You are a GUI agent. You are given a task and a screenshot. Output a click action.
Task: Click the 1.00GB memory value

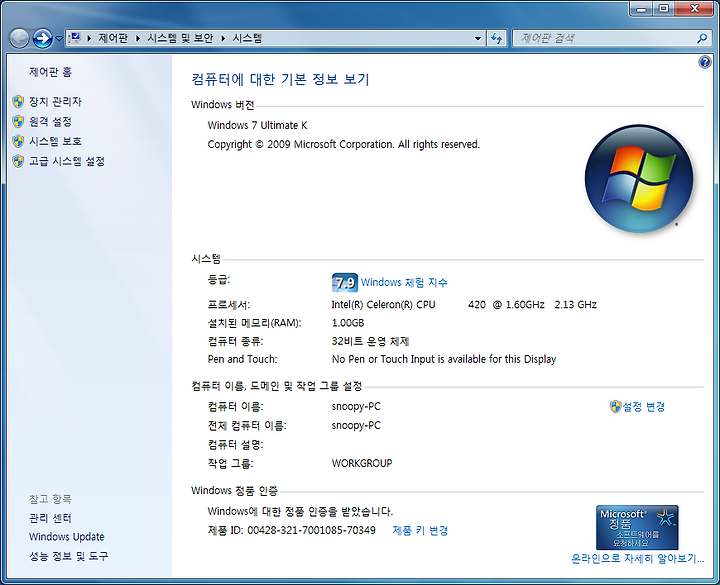[348, 323]
